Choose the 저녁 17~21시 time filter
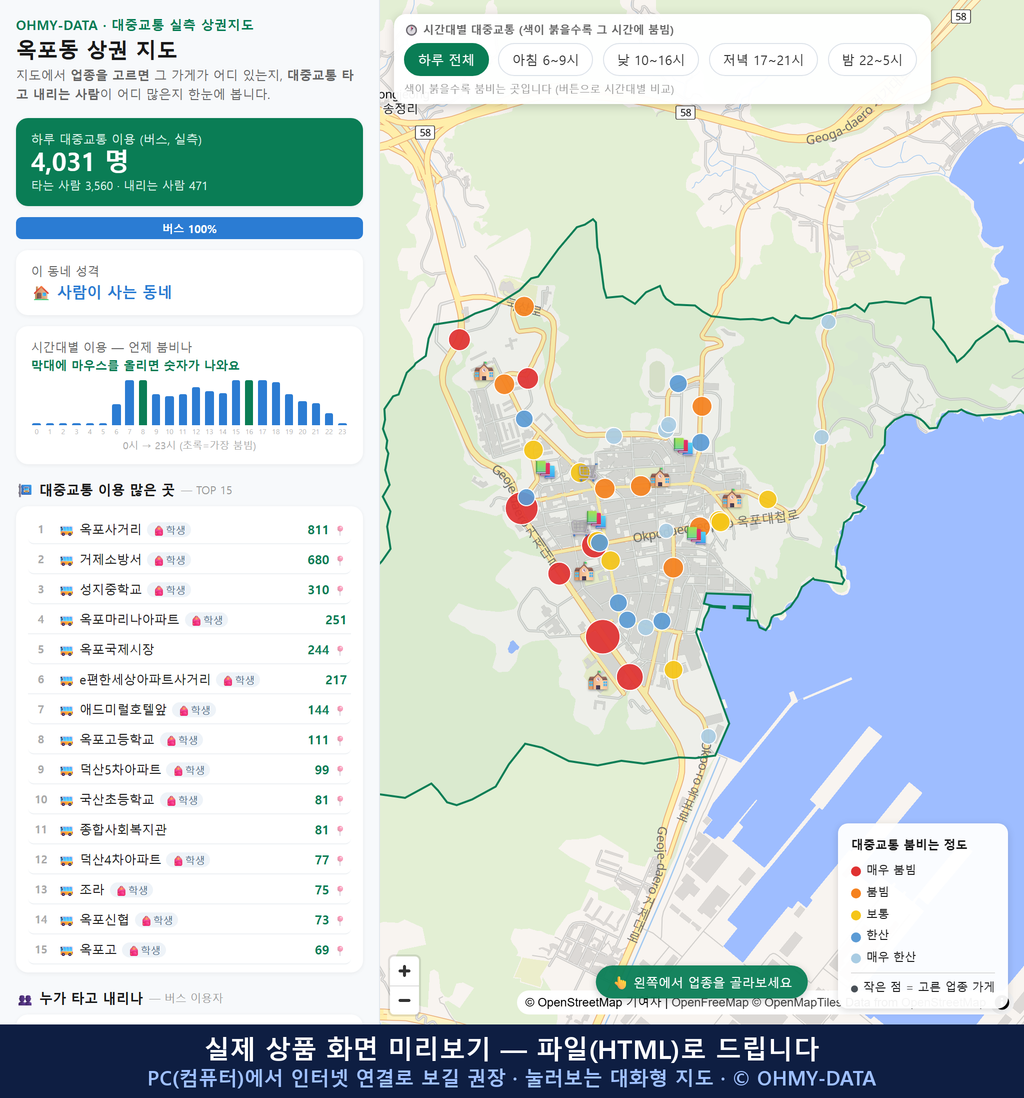Viewport: 1024px width, 1098px height. 763,60
